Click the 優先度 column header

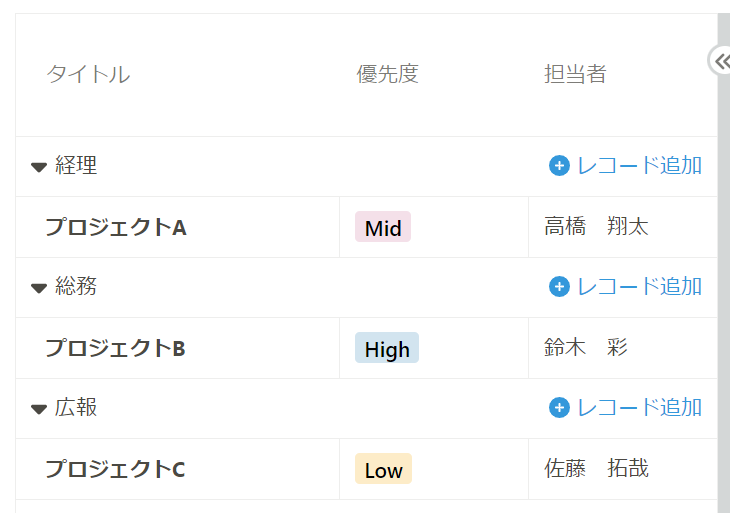(x=387, y=74)
